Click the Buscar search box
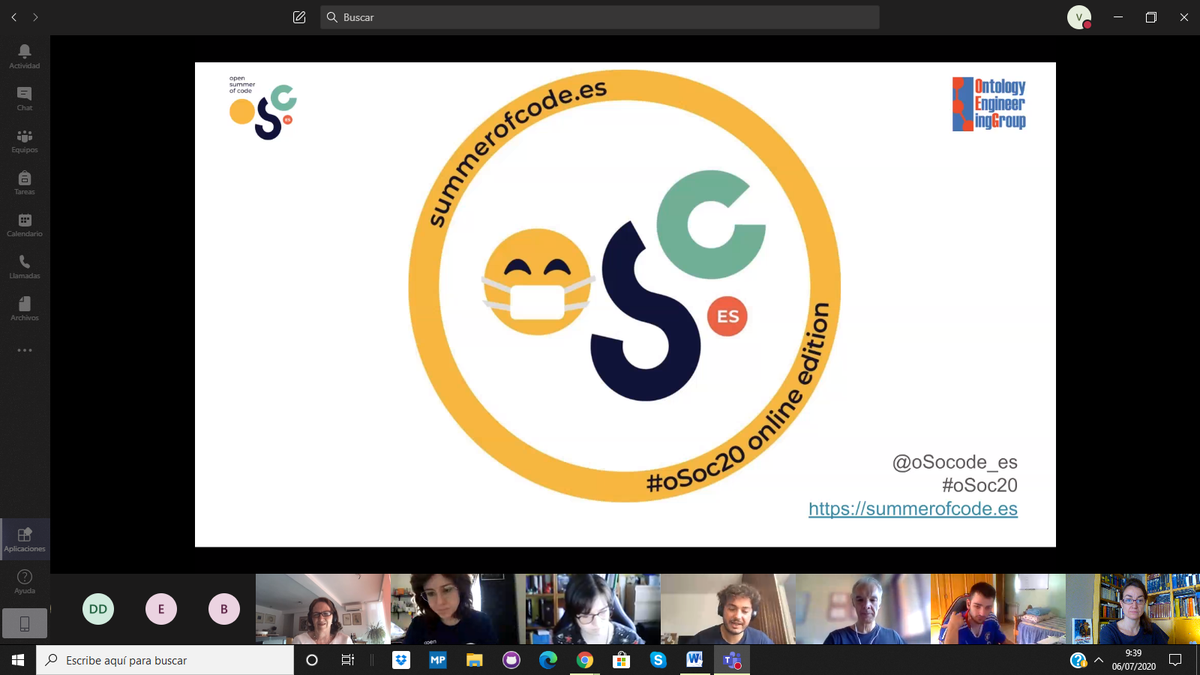Viewport: 1200px width, 675px height. coord(600,17)
